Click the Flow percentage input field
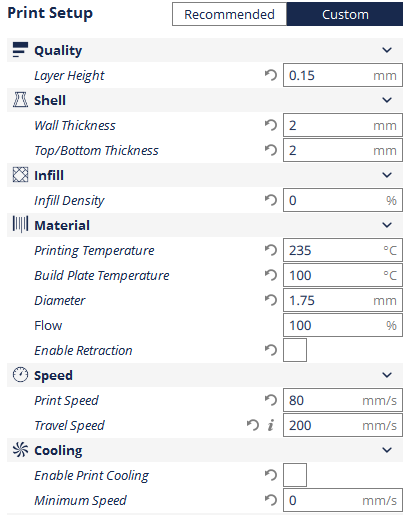This screenshot has height=515, width=405. click(343, 325)
